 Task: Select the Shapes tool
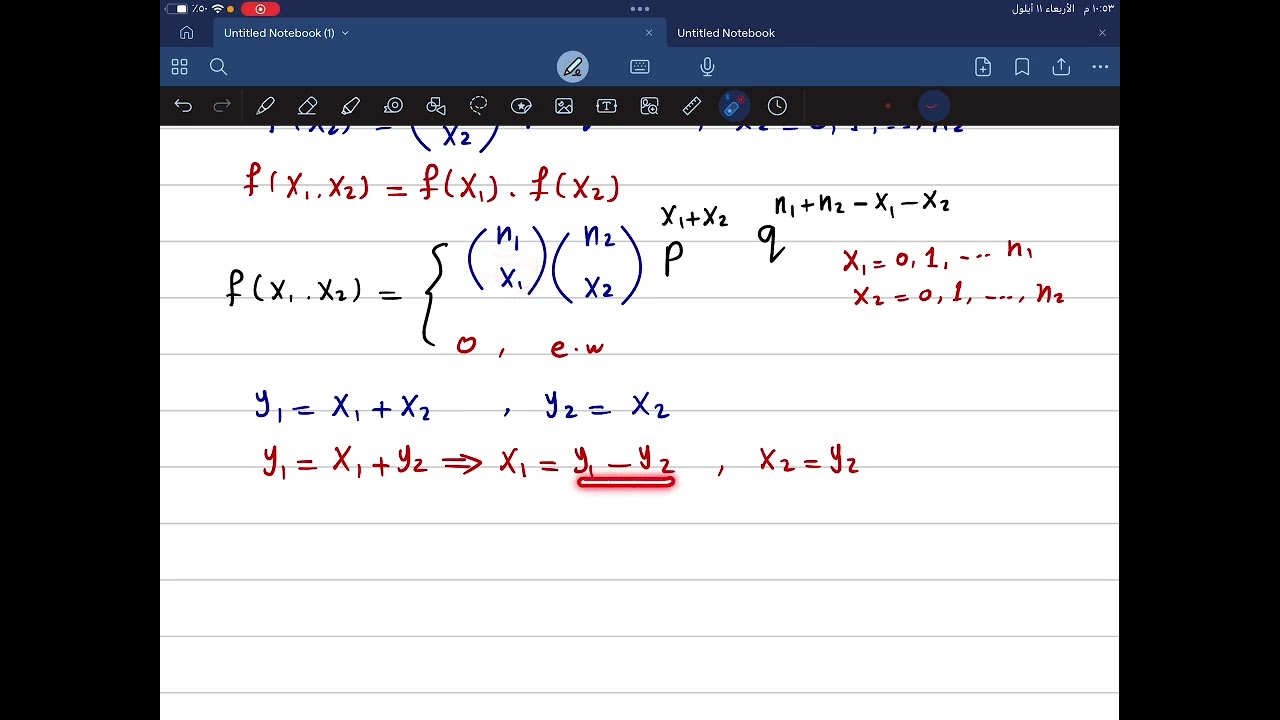click(436, 105)
